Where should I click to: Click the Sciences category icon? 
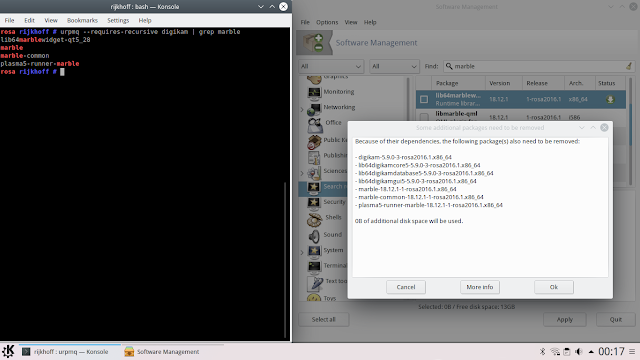314,173
